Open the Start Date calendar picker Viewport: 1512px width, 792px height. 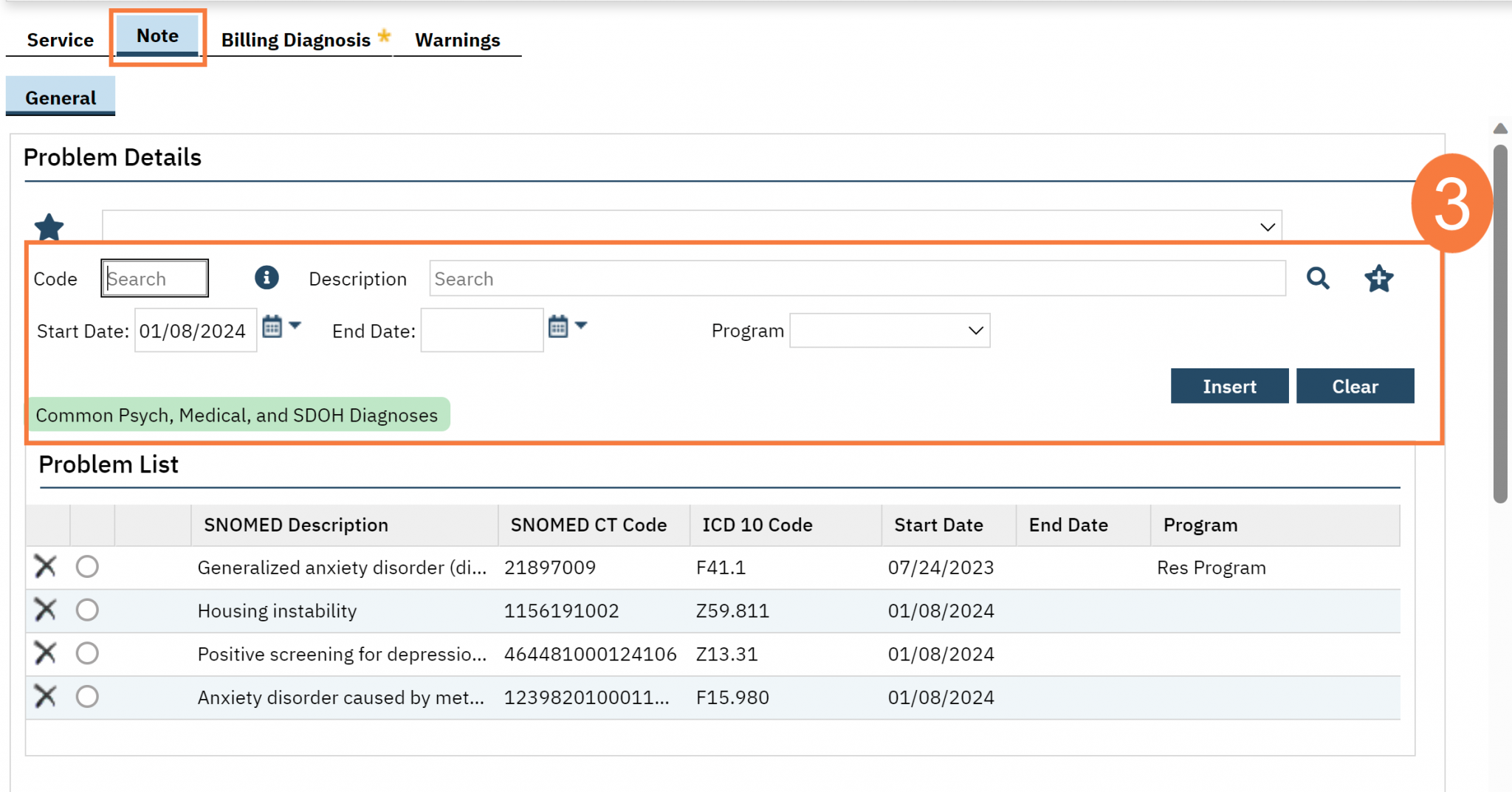click(x=272, y=326)
